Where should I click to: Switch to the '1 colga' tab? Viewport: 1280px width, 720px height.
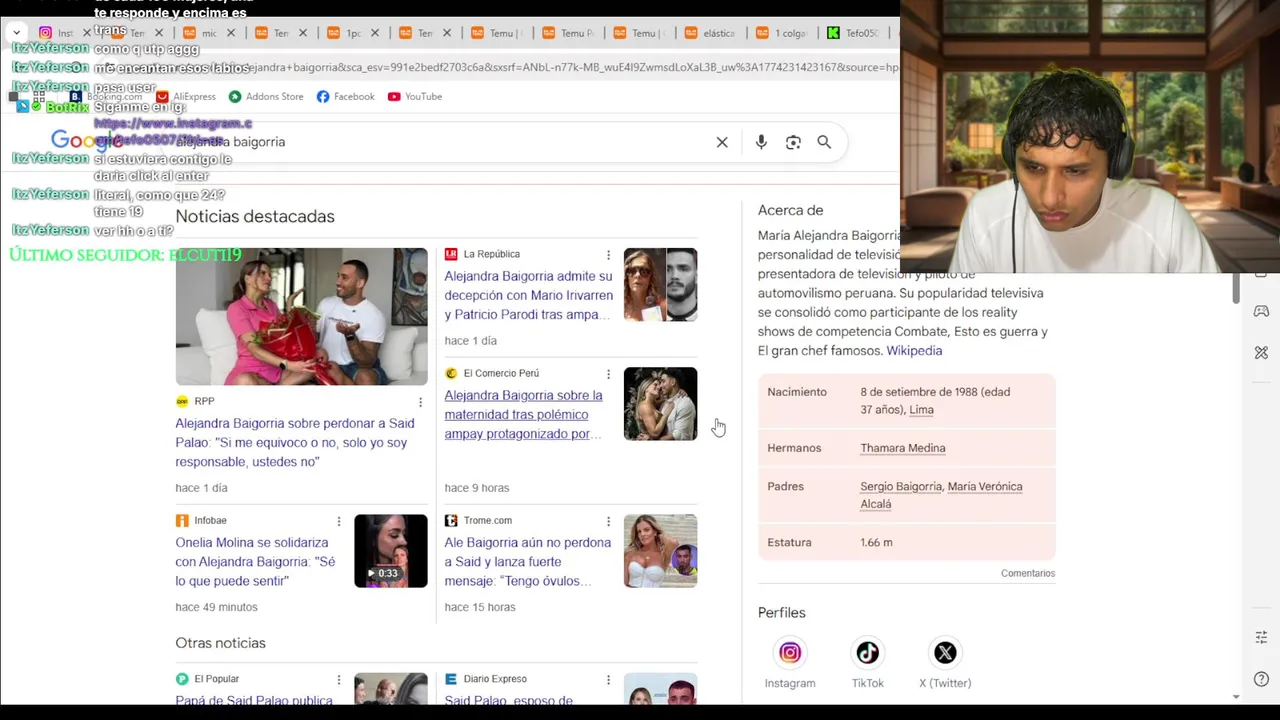point(783,33)
